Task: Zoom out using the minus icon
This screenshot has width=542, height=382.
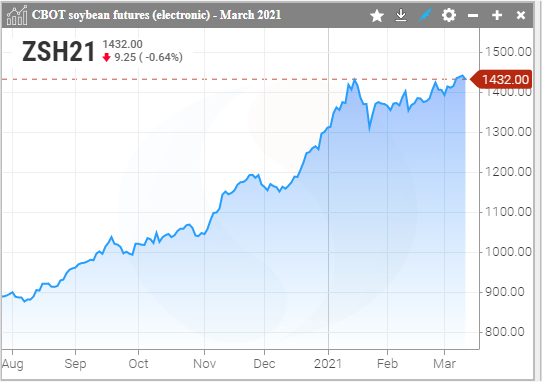Action: tap(473, 16)
